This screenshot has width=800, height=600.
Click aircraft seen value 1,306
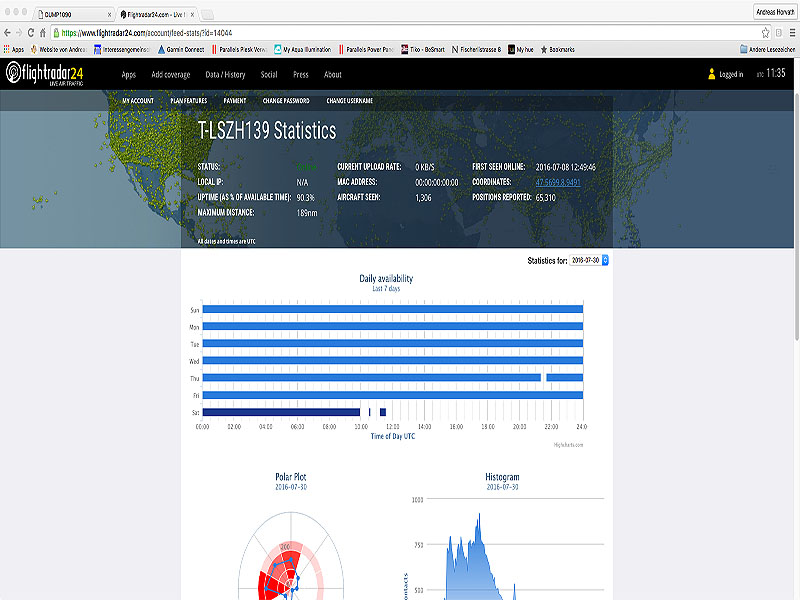[423, 198]
